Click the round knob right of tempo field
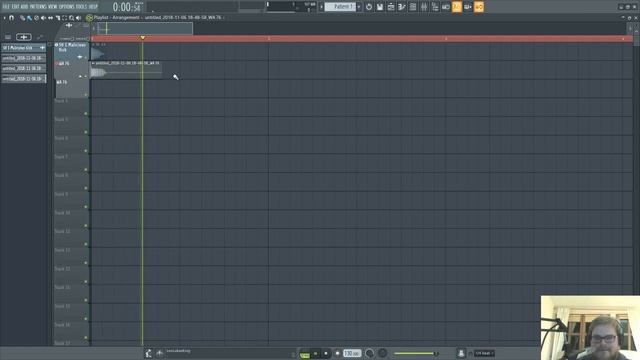 369,353
